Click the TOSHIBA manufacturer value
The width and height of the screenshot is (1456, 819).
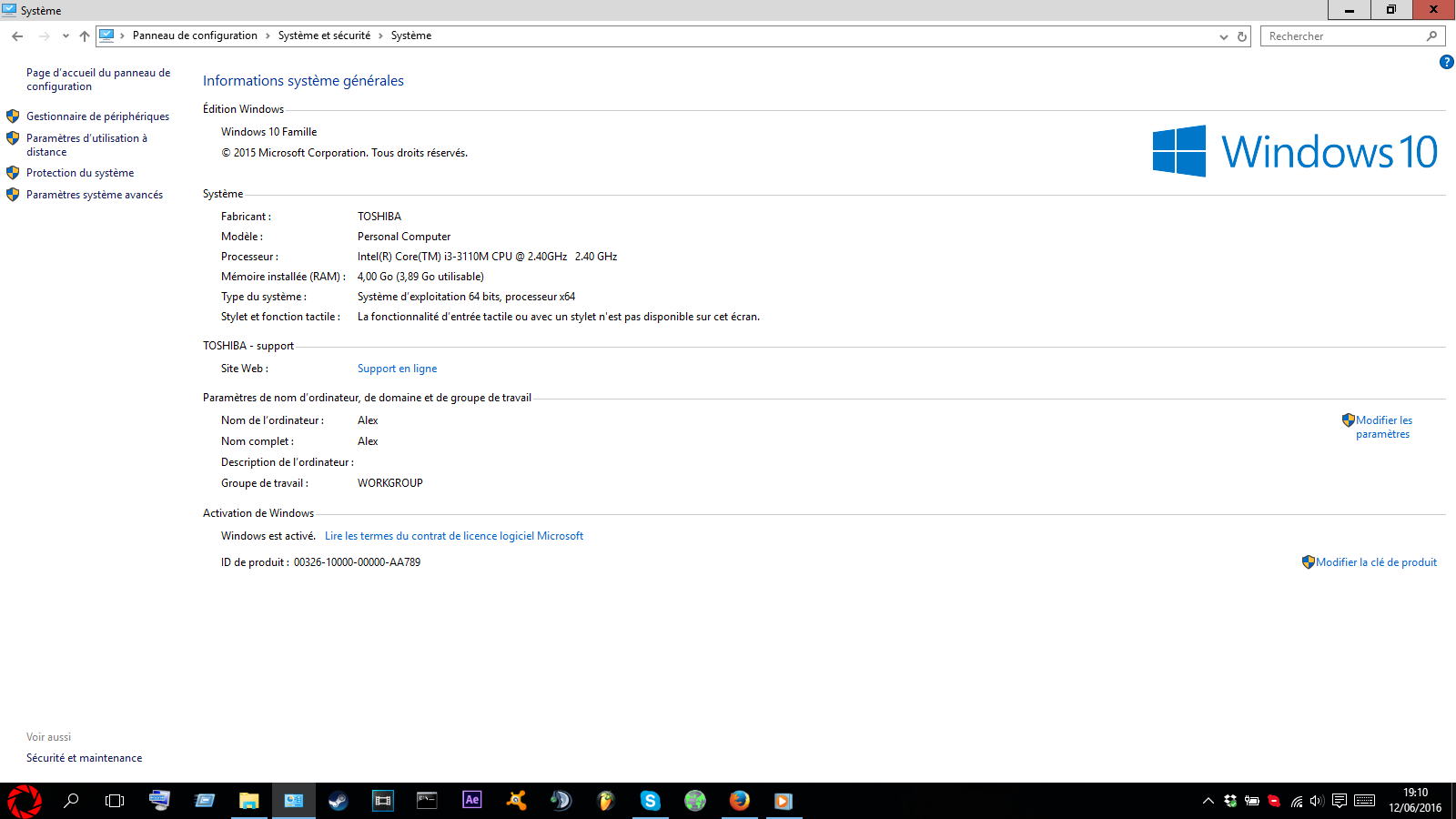tap(379, 217)
